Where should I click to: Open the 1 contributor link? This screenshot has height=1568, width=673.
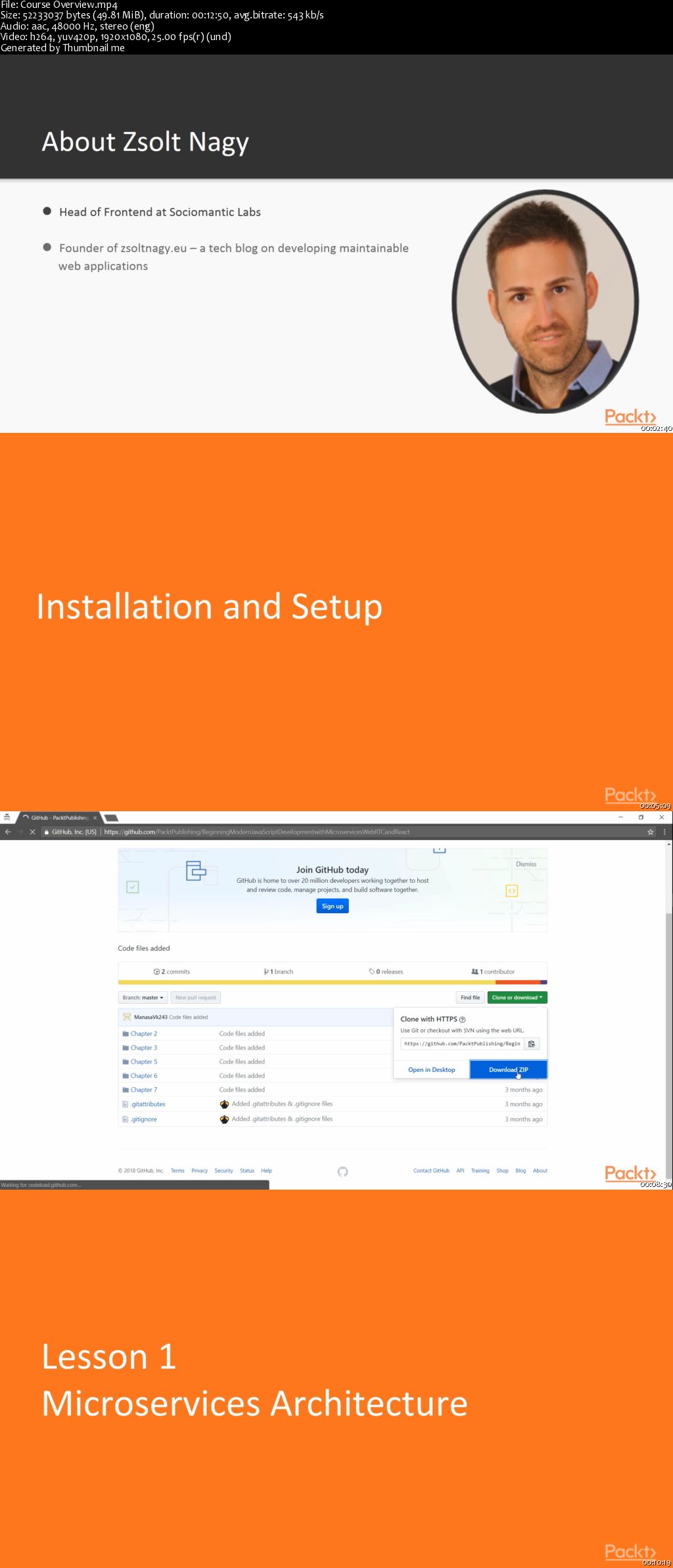[x=493, y=972]
